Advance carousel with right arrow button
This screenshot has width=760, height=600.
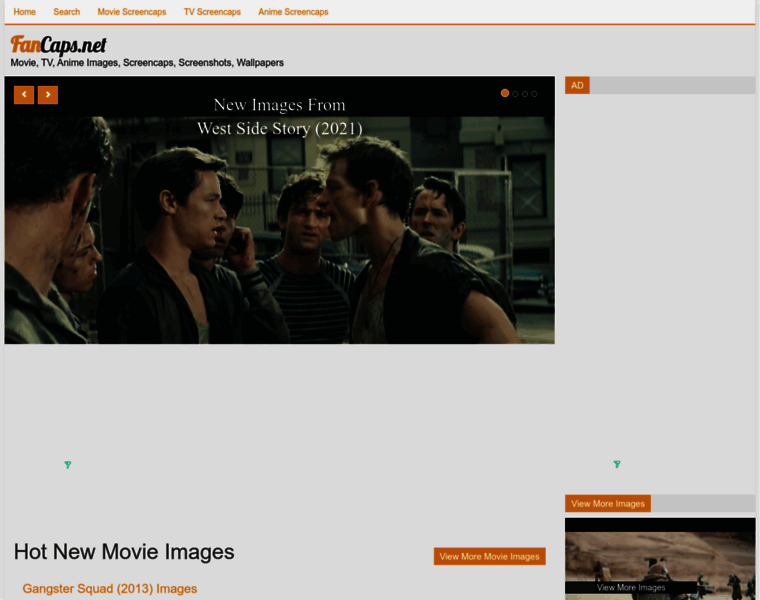[48, 95]
